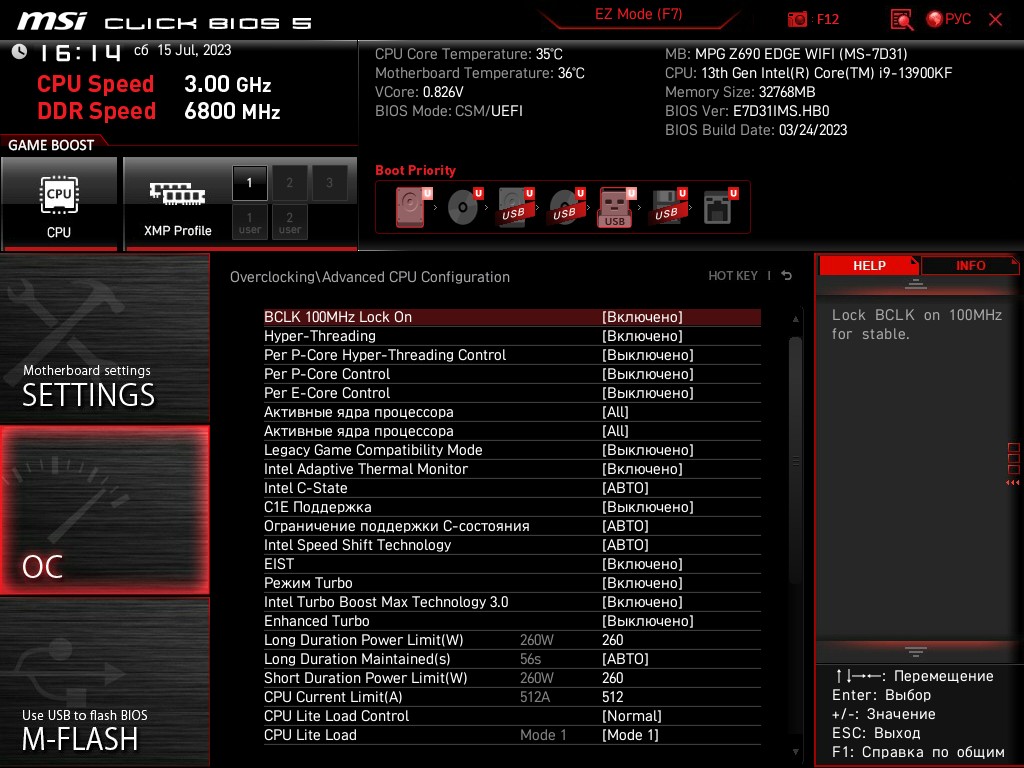This screenshot has width=1024, height=768.
Task: Open Per E-Core Control options
Action: click(x=512, y=393)
